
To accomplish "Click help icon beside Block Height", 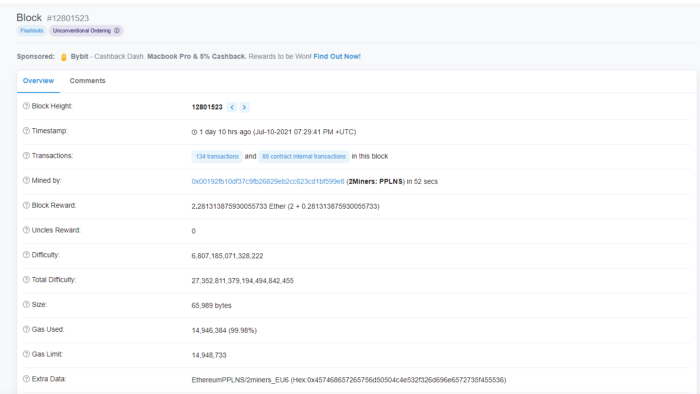I will point(26,106).
